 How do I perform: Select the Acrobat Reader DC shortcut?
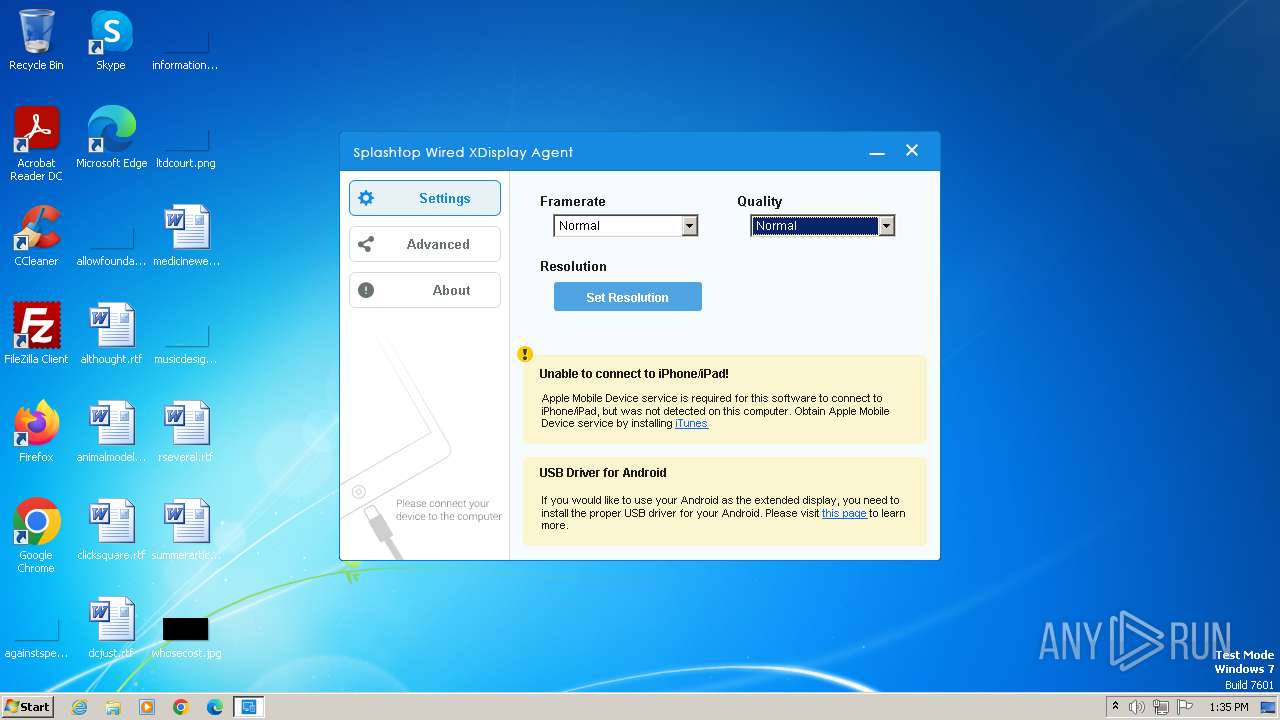(x=36, y=144)
